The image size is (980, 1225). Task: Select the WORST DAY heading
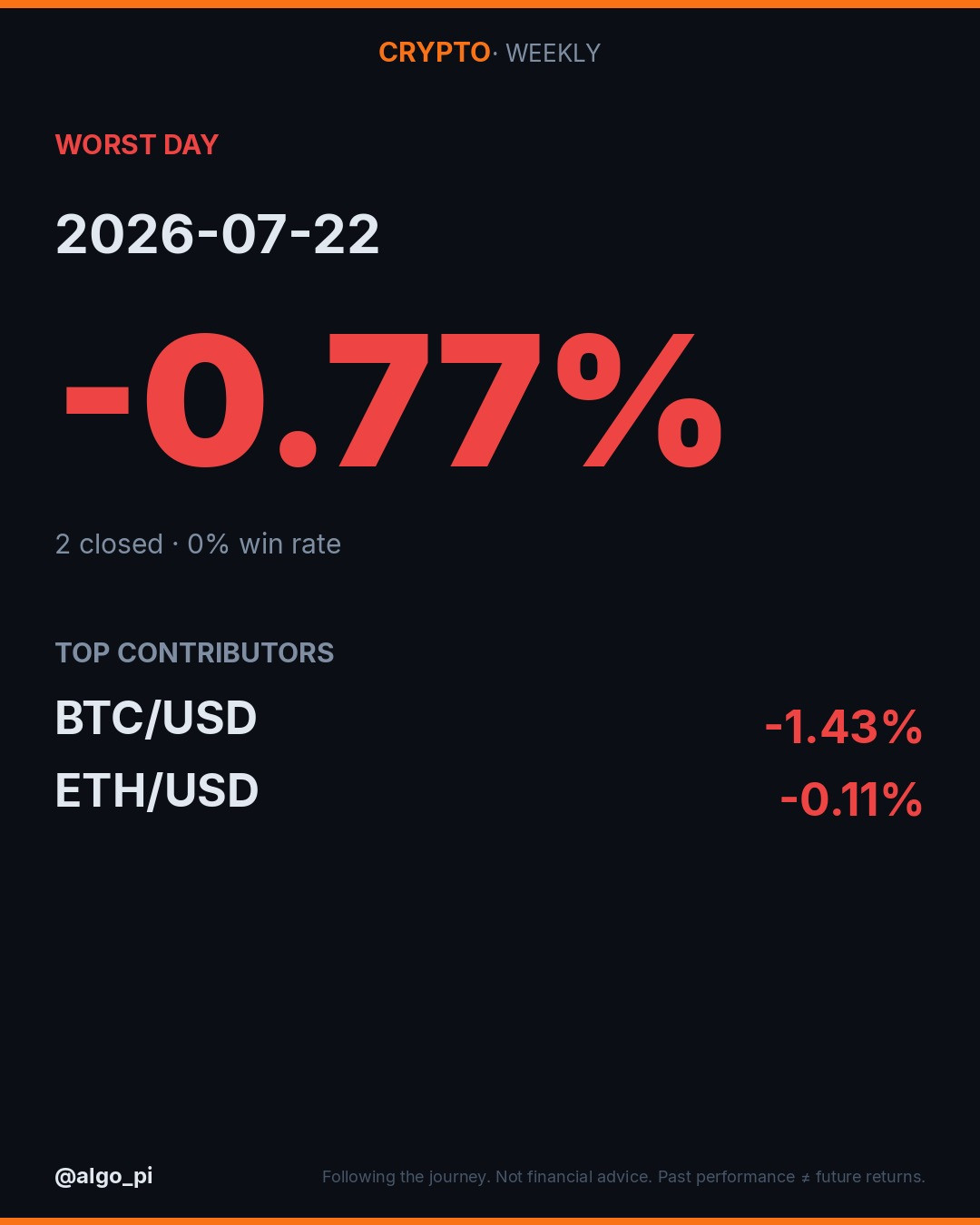pos(137,144)
